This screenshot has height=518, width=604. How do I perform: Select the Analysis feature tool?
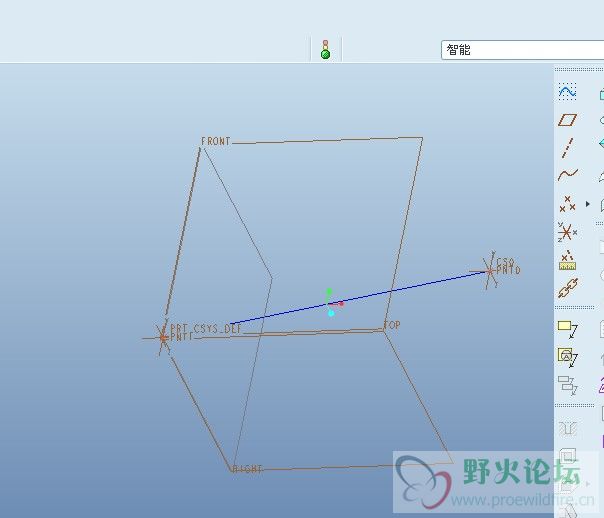(x=567, y=260)
